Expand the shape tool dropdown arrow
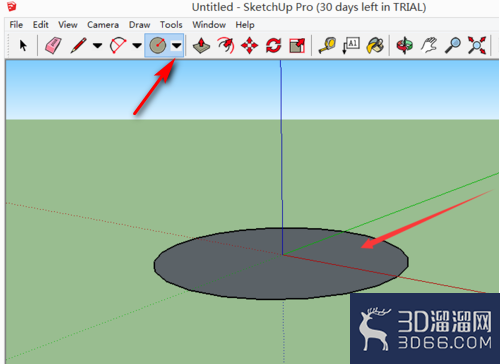Viewport: 500px width, 364px height. [x=177, y=45]
